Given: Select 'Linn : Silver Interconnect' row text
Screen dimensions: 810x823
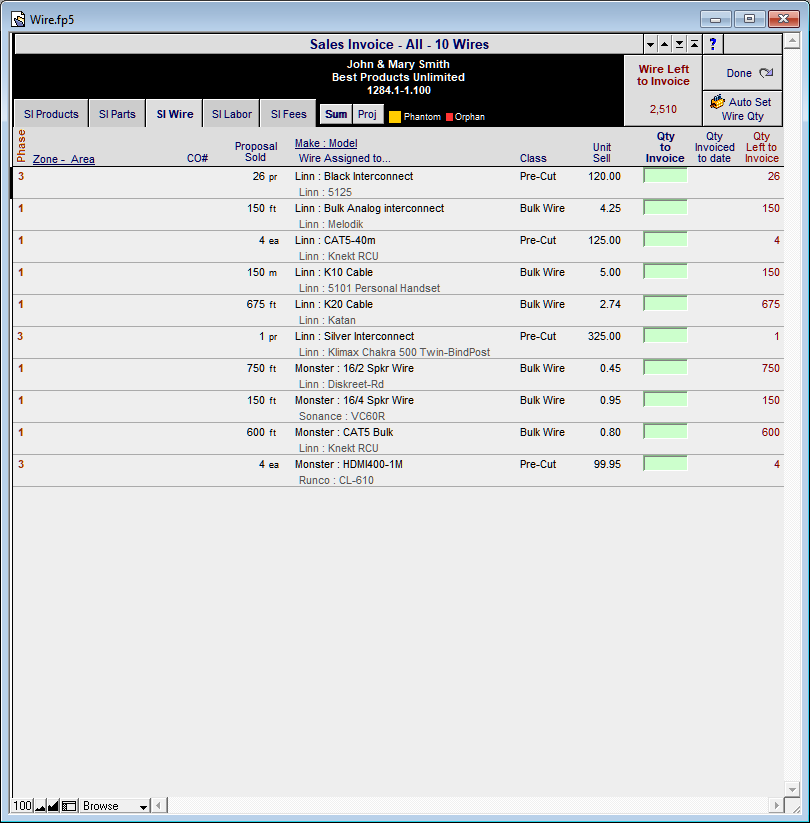Looking at the screenshot, I should [x=354, y=336].
